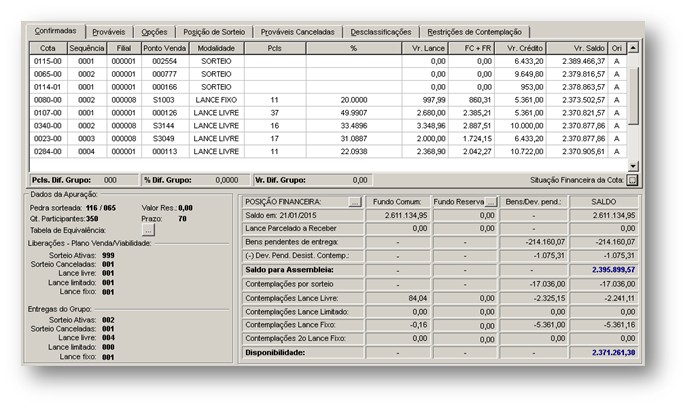Viewport: 687px width, 408px height.
Task: Select row with cota 0023-00
Action: 328,138
